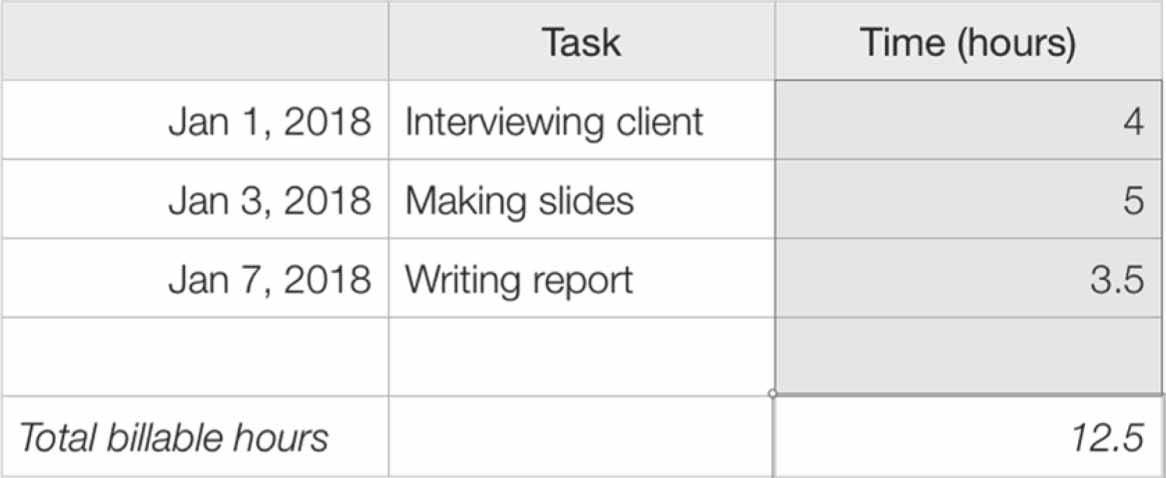The height and width of the screenshot is (478, 1166).
Task: Click the Time (hours) header cell
Action: coord(968,42)
